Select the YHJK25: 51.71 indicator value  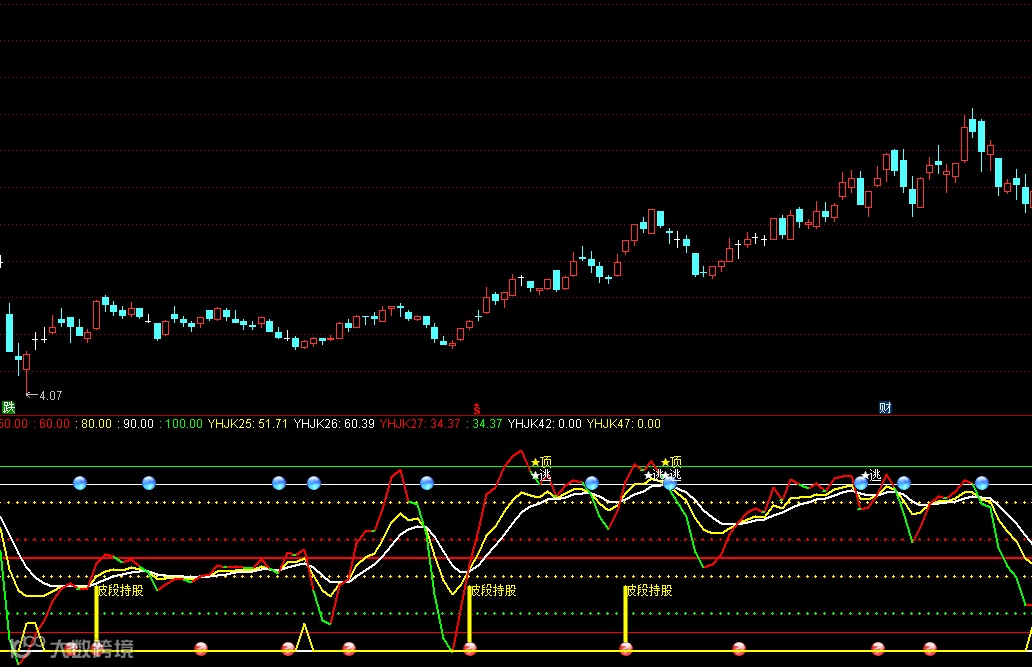tap(247, 424)
